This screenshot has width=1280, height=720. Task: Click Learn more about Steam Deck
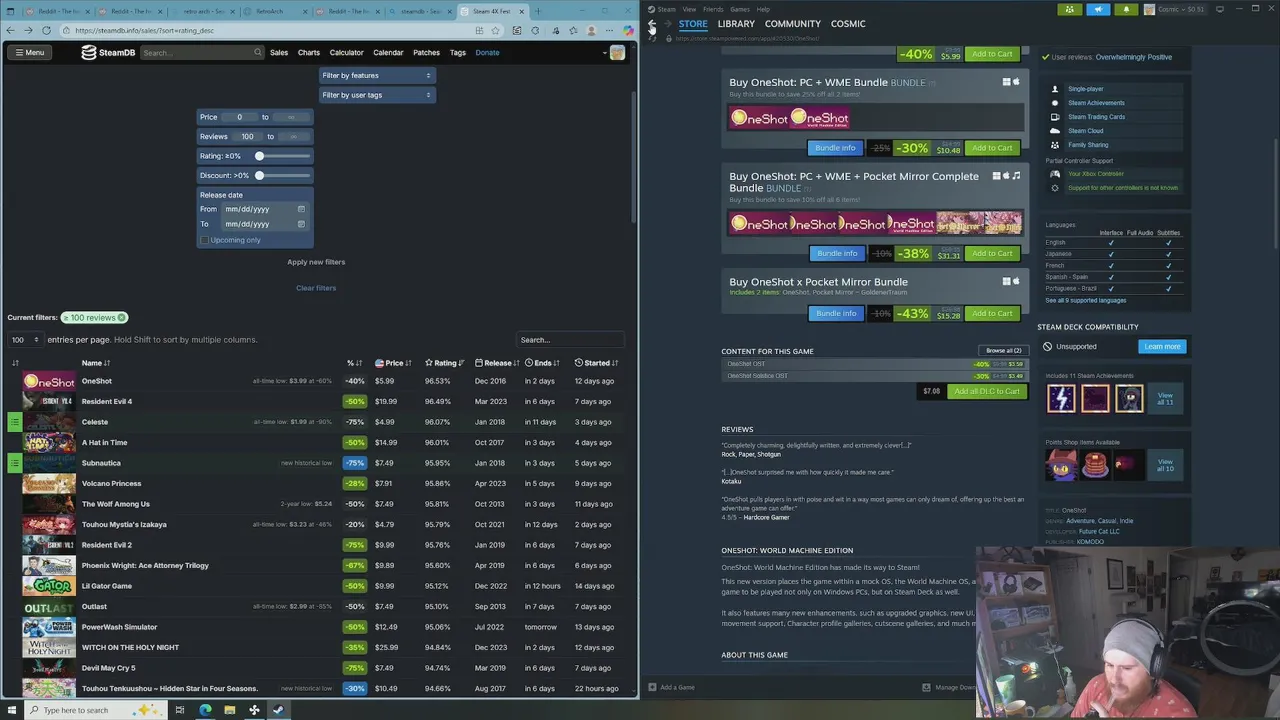tap(1162, 346)
